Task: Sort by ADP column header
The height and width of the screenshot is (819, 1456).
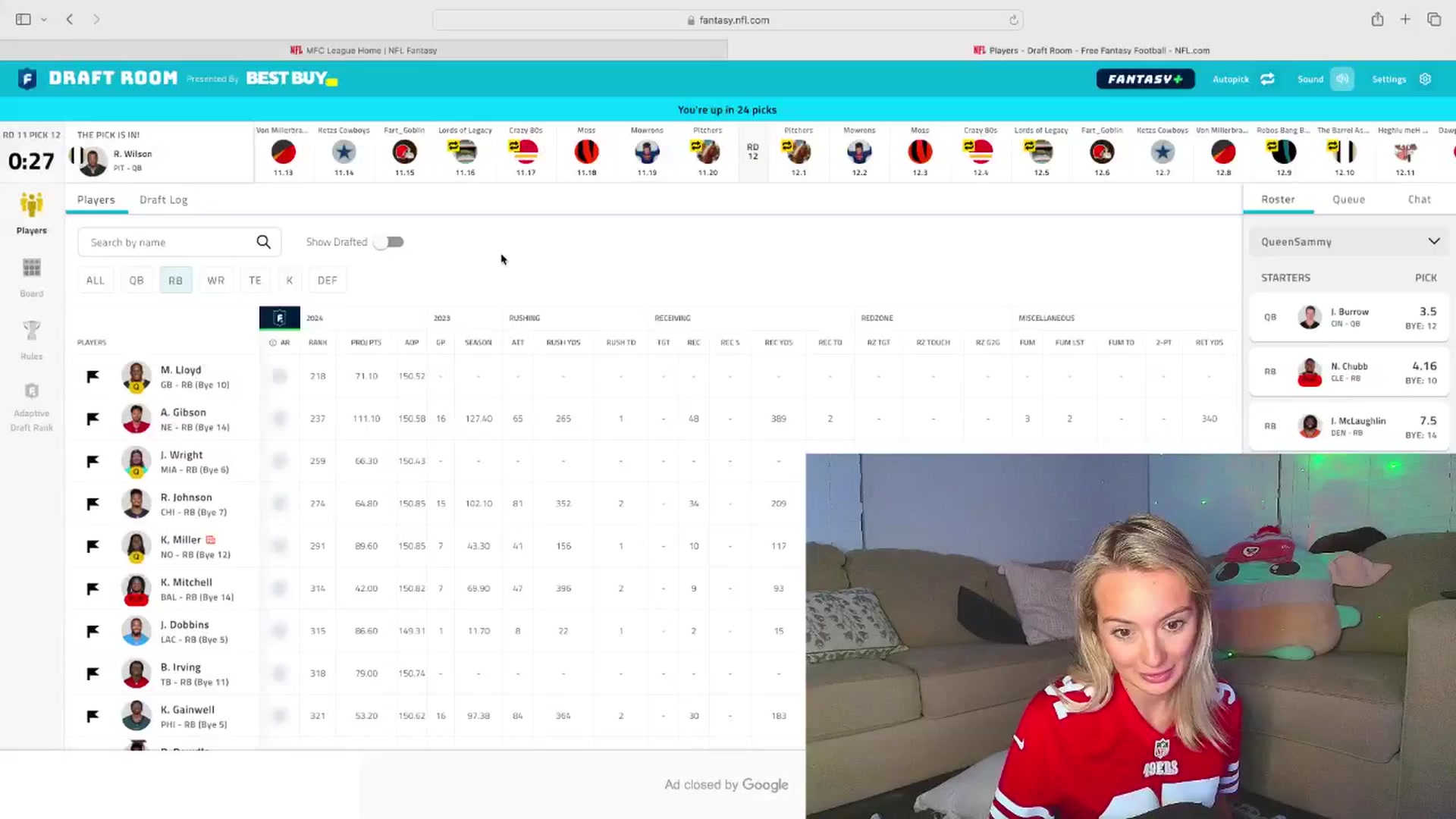Action: (x=412, y=343)
